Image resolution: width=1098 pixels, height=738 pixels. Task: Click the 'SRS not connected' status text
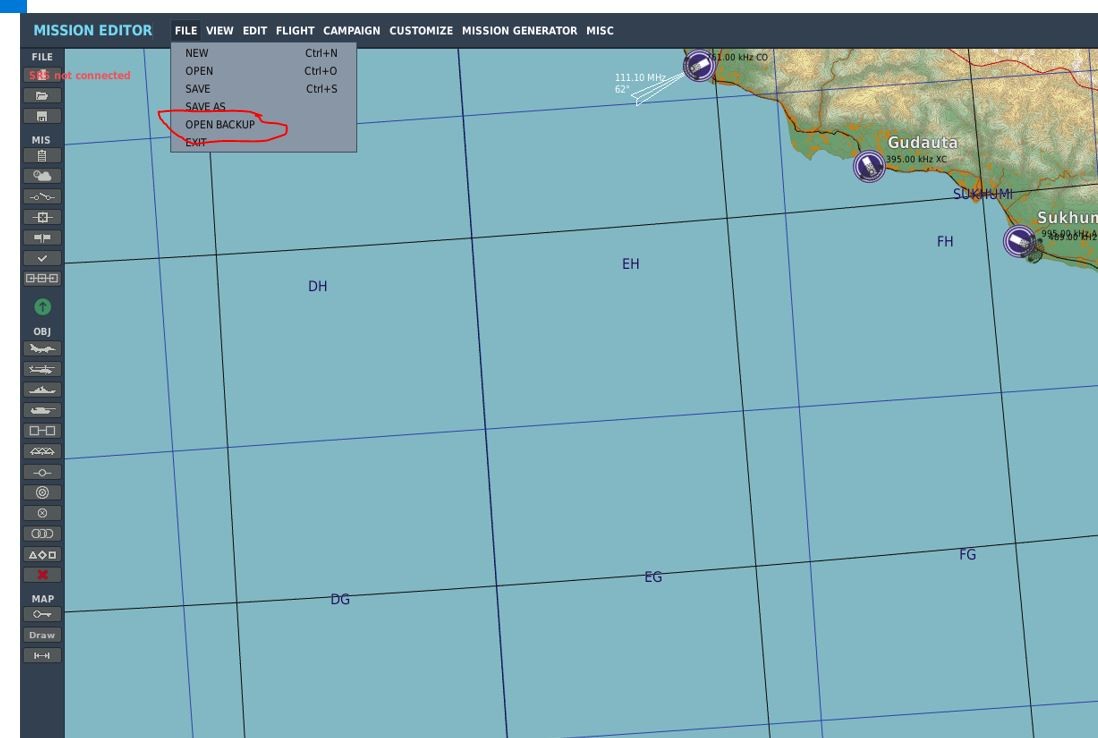click(x=80, y=76)
